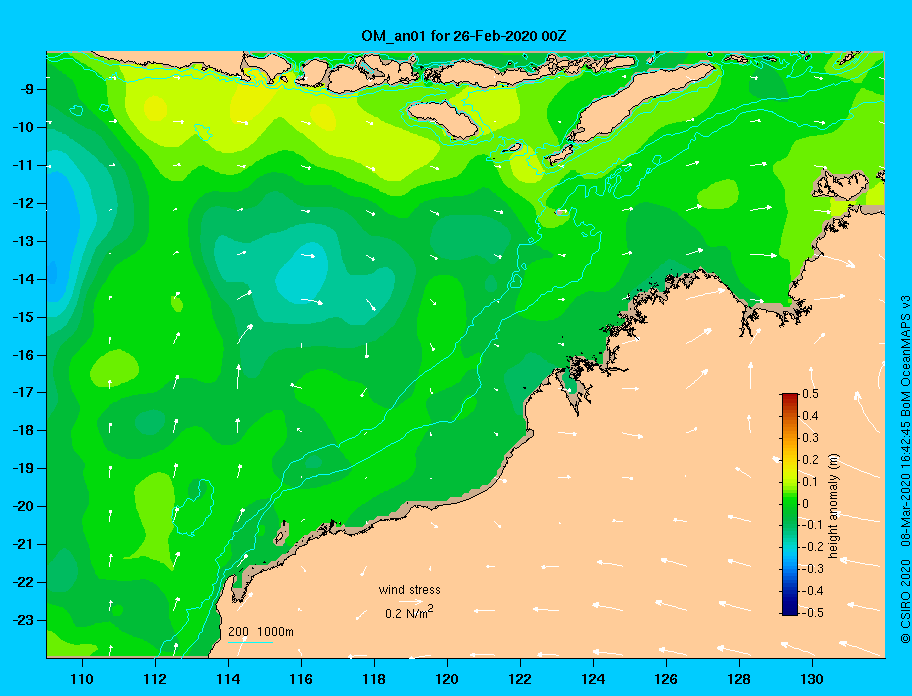Screen dimensions: 912x696
Task: Click latitude label -19 on y-axis
Action: (23, 468)
